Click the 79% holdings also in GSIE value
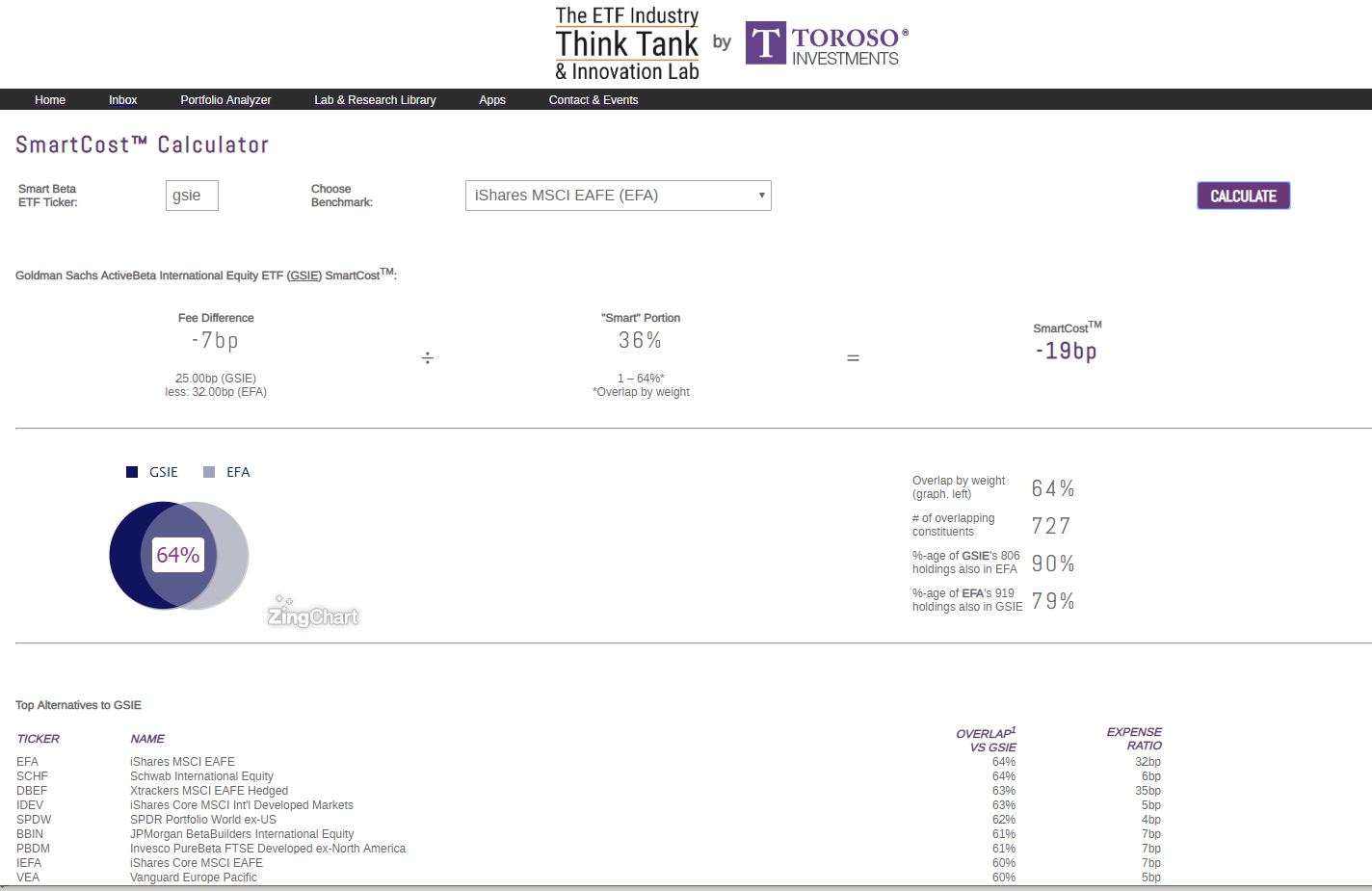1372x891 pixels. (x=1053, y=601)
